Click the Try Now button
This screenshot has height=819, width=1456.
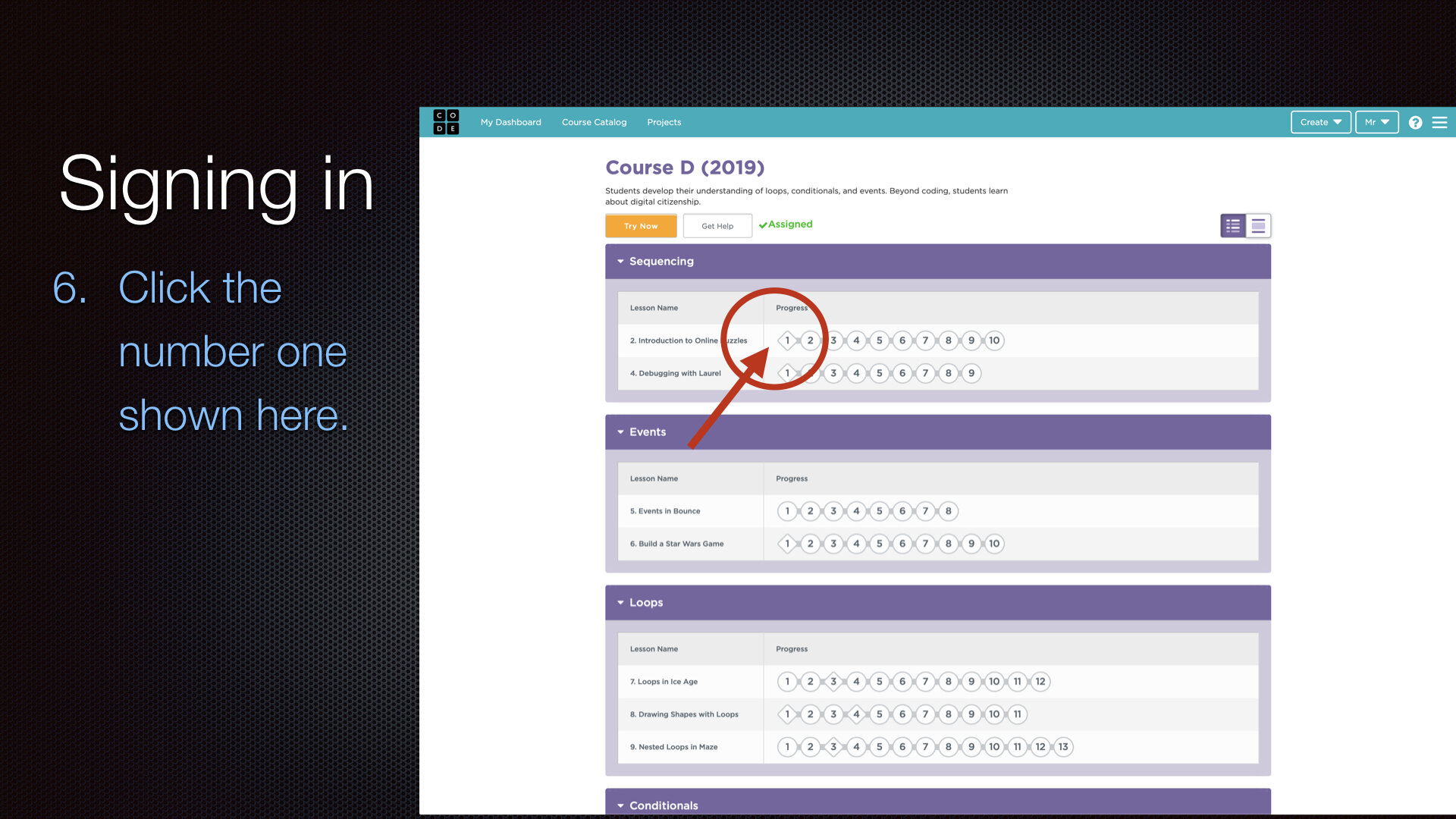(x=641, y=226)
